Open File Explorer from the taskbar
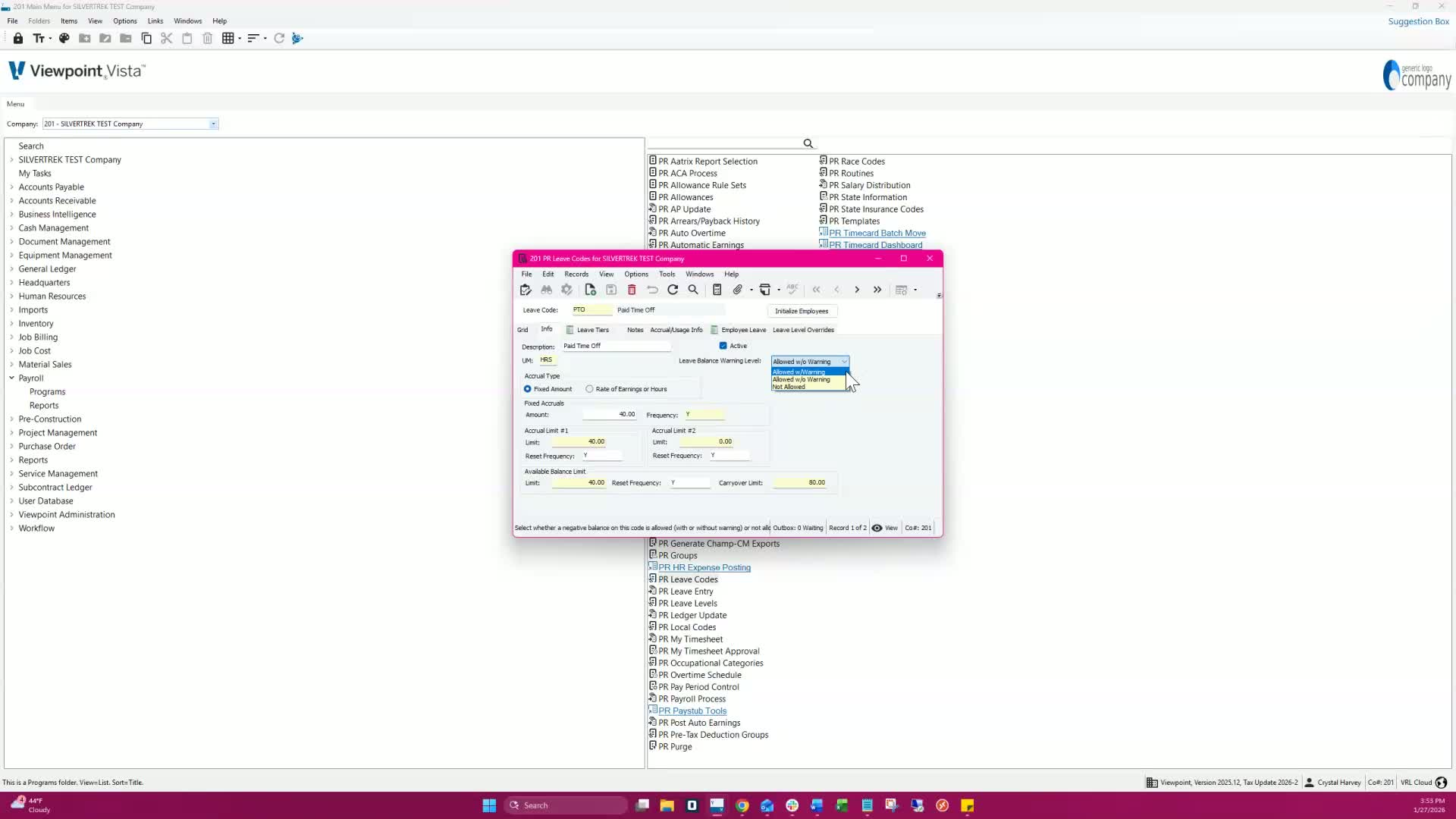Screen dimensions: 1456x819 click(667, 805)
